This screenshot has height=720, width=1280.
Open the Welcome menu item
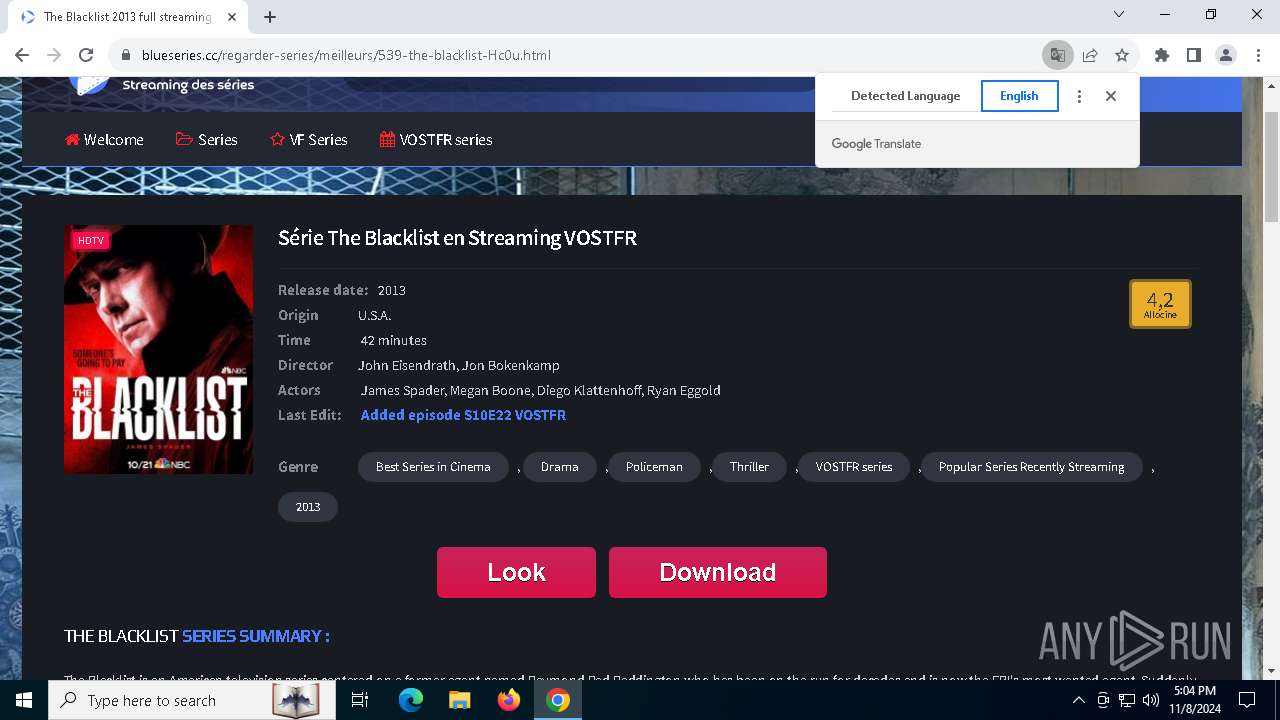[x=104, y=140]
